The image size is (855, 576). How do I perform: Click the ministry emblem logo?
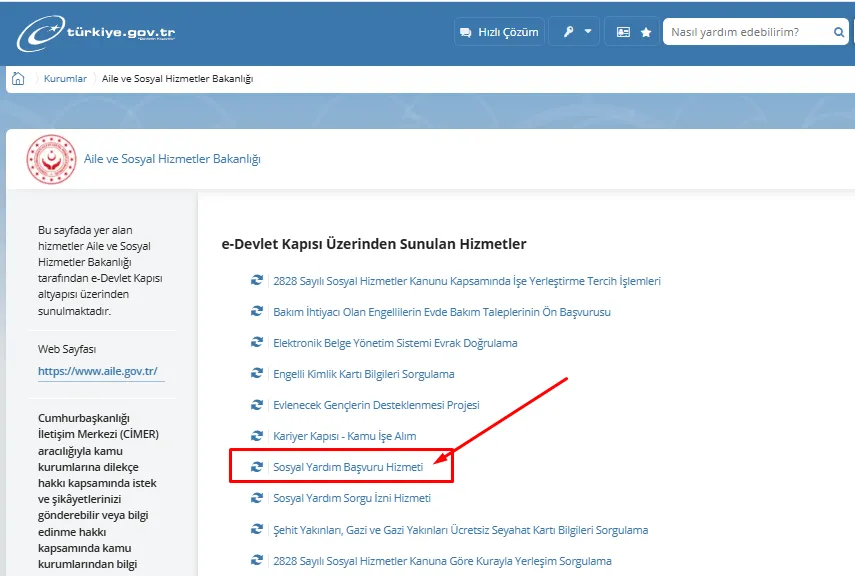pyautogui.click(x=50, y=159)
